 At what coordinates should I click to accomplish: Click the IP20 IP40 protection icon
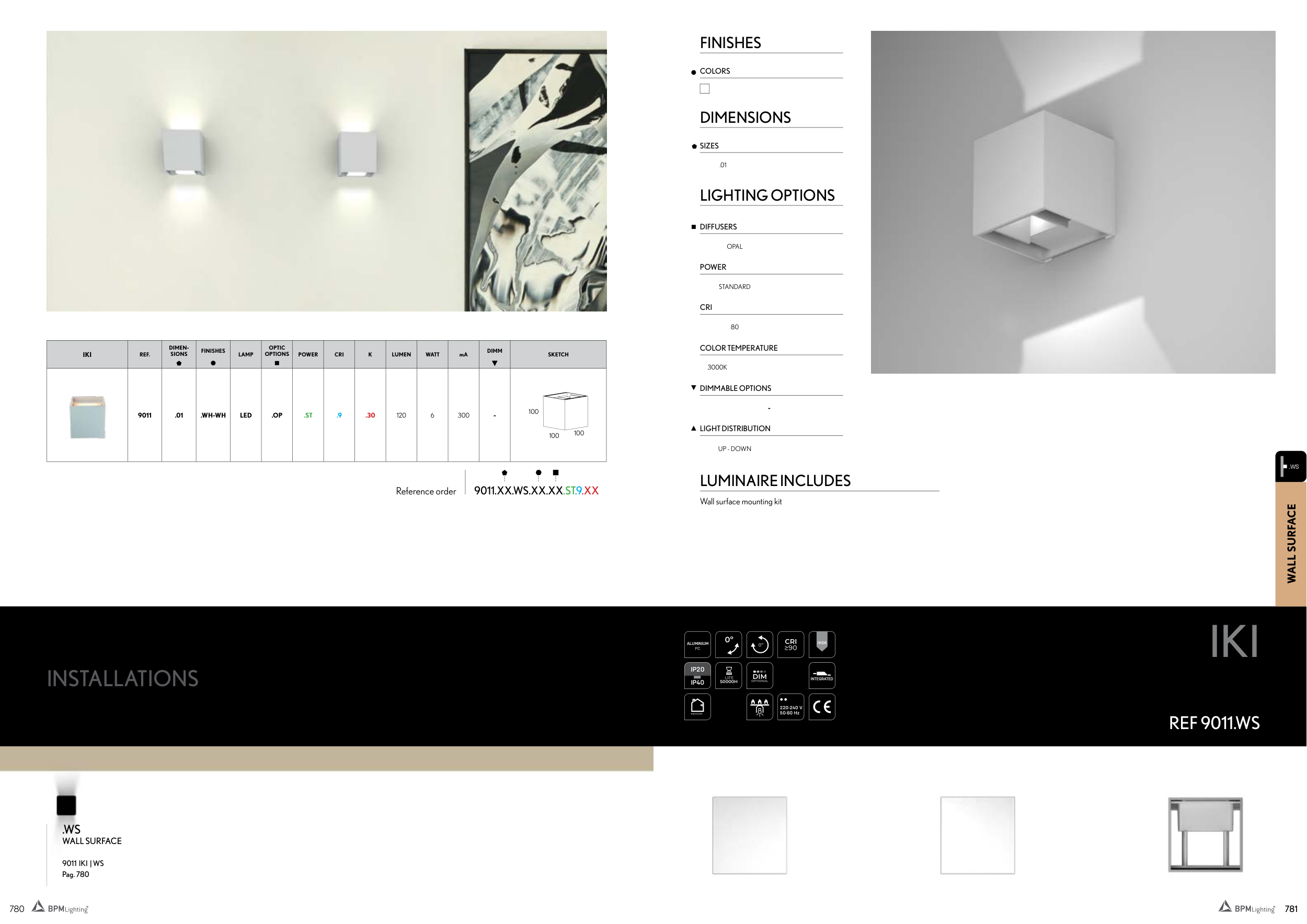(697, 676)
